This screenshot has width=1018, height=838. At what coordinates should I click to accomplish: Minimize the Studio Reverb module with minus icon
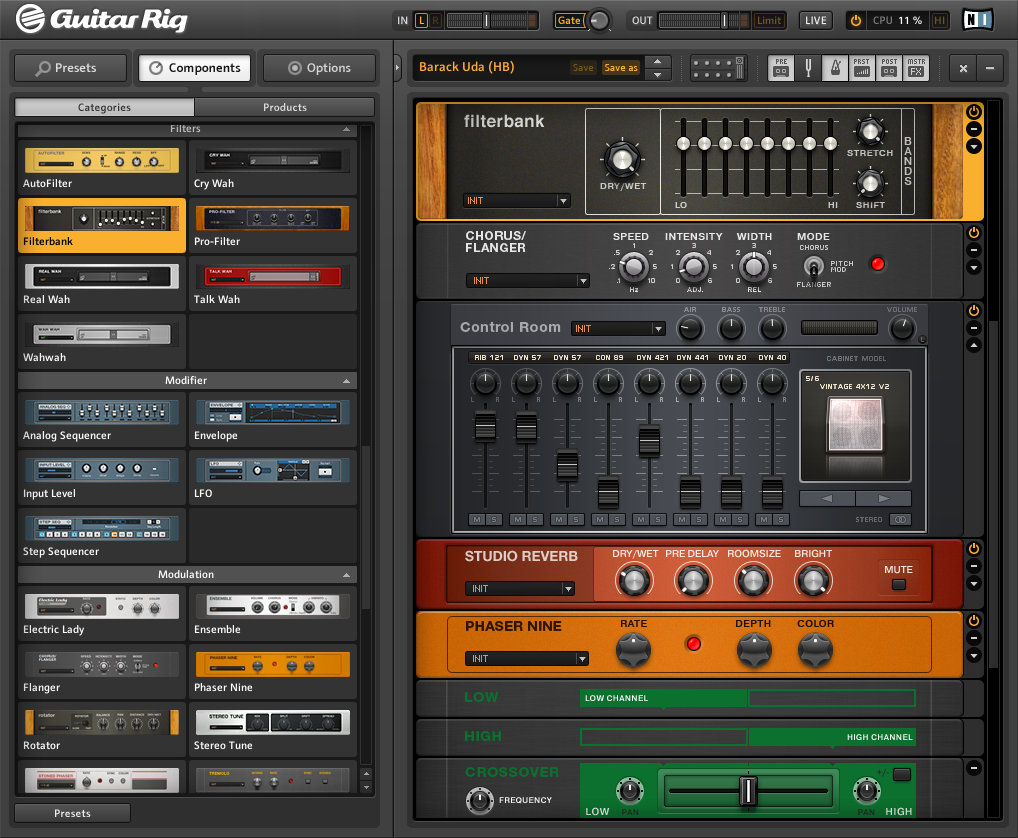973,566
